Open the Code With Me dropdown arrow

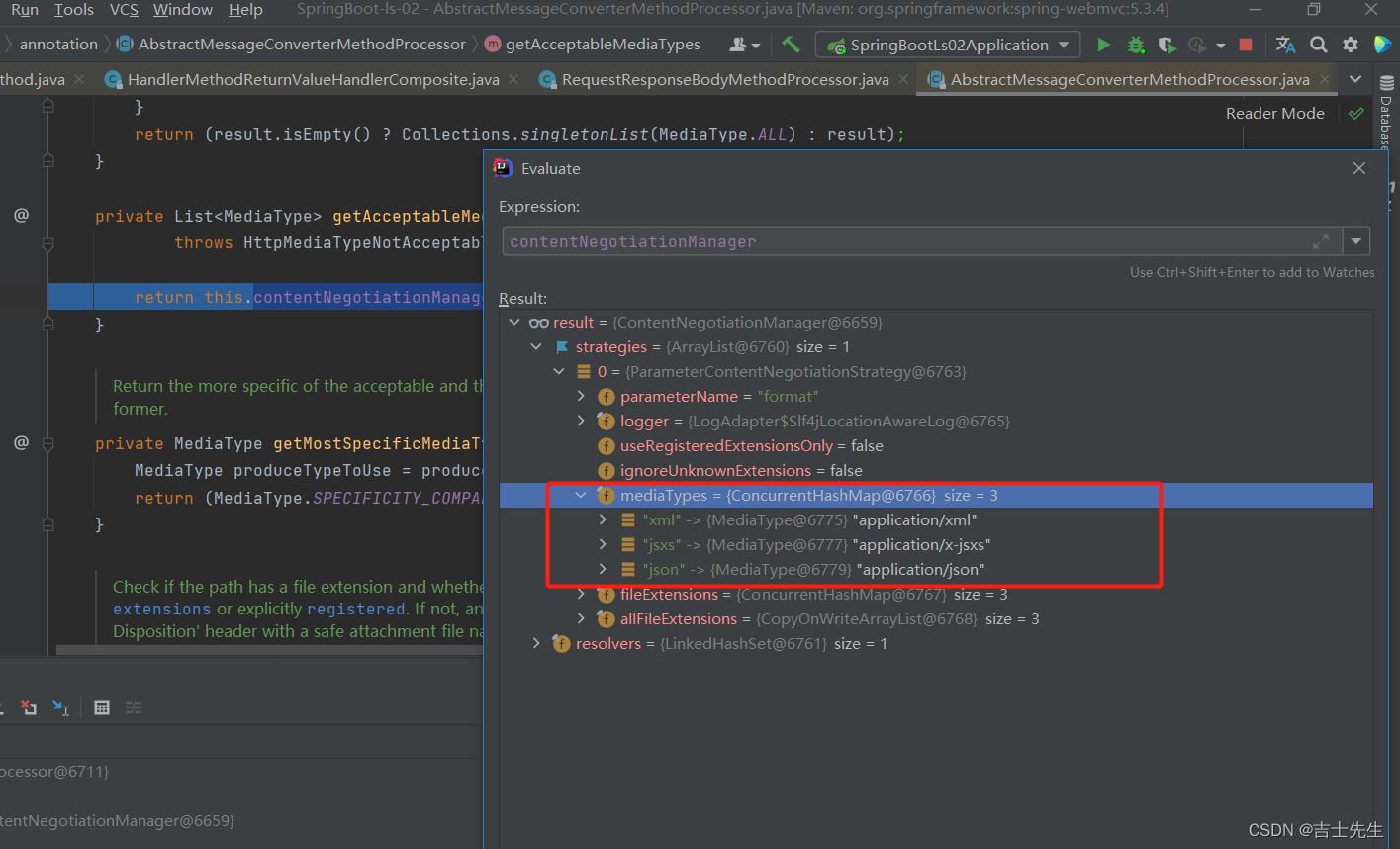coord(756,46)
